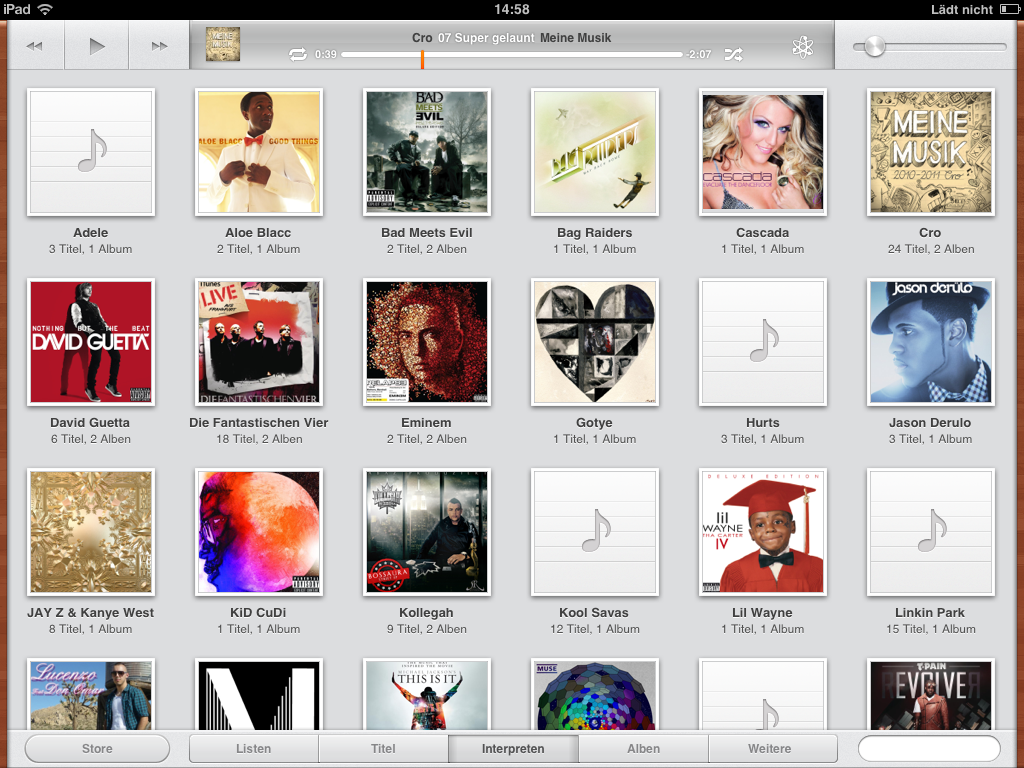The image size is (1024, 768).
Task: Tap the Linkin Park artist name
Action: click(930, 613)
